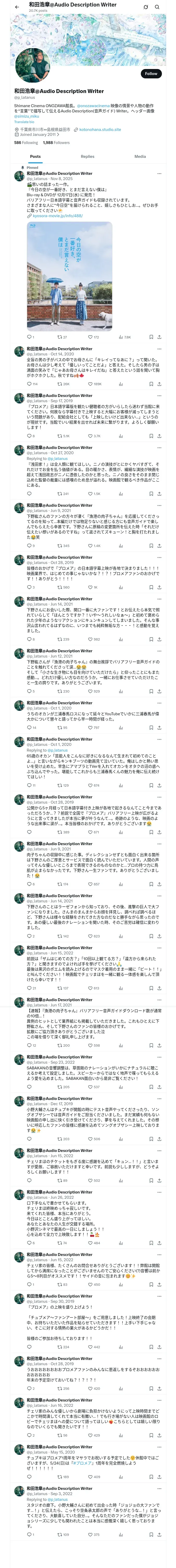This screenshot has width=176, height=1568.
Task: Click Translate bio
Action: 24,122
